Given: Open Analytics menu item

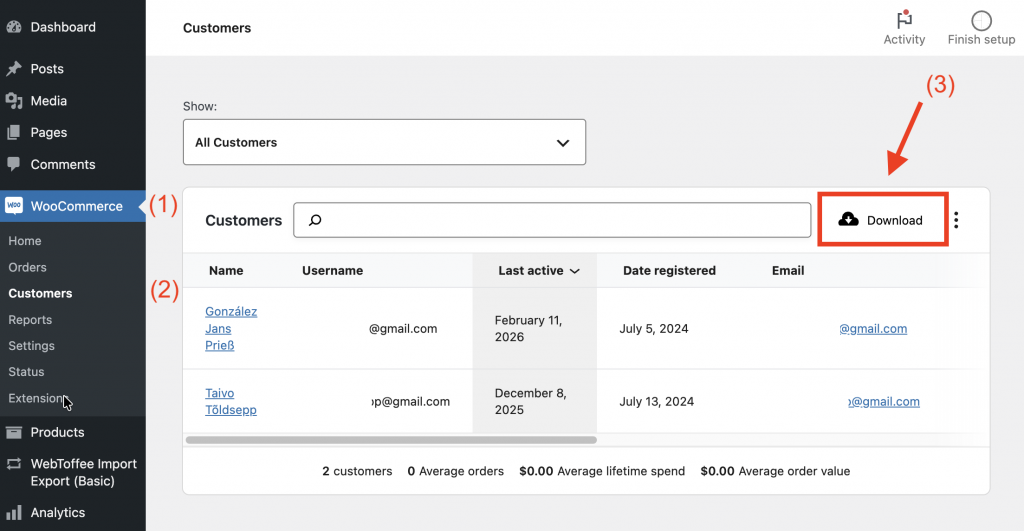Looking at the screenshot, I should (57, 513).
